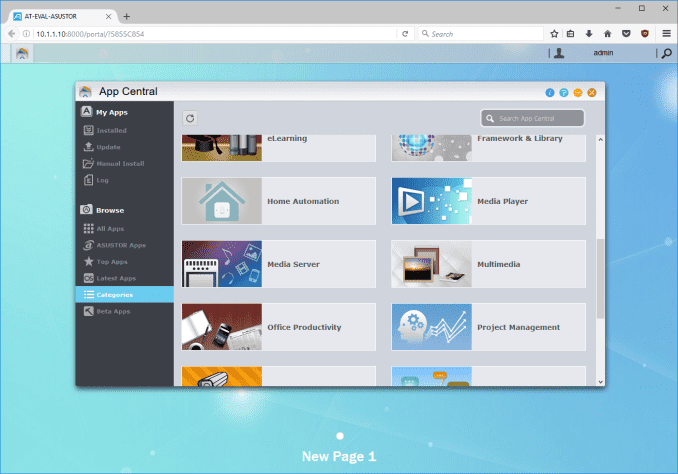This screenshot has width=678, height=474.
Task: Open the browser hamburger menu
Action: pos(665,33)
